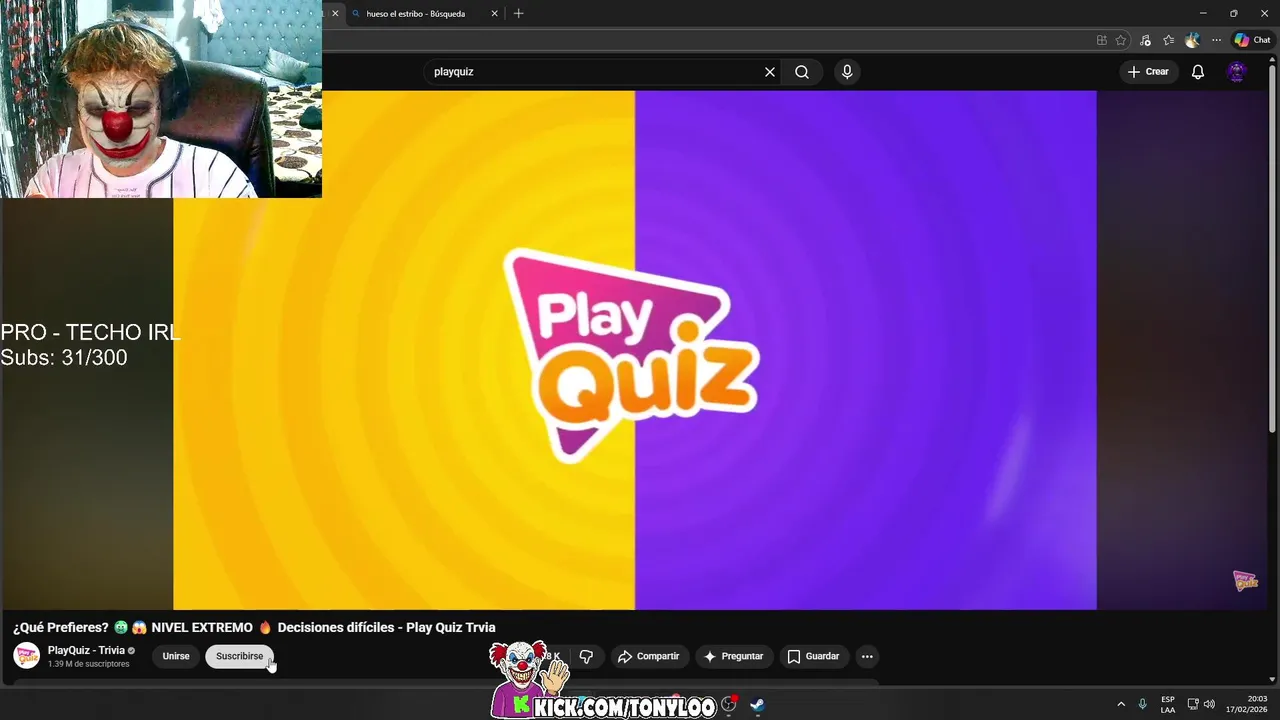This screenshot has width=1280, height=720.
Task: Open the volume speaker tray icon
Action: tap(1209, 704)
